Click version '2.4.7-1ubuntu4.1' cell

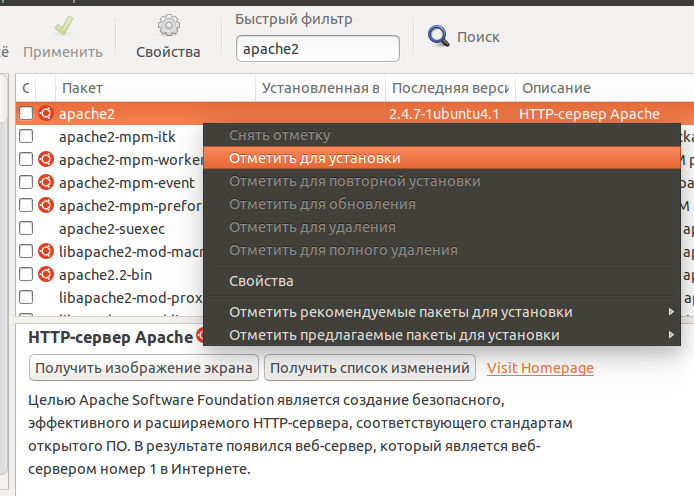pos(444,114)
